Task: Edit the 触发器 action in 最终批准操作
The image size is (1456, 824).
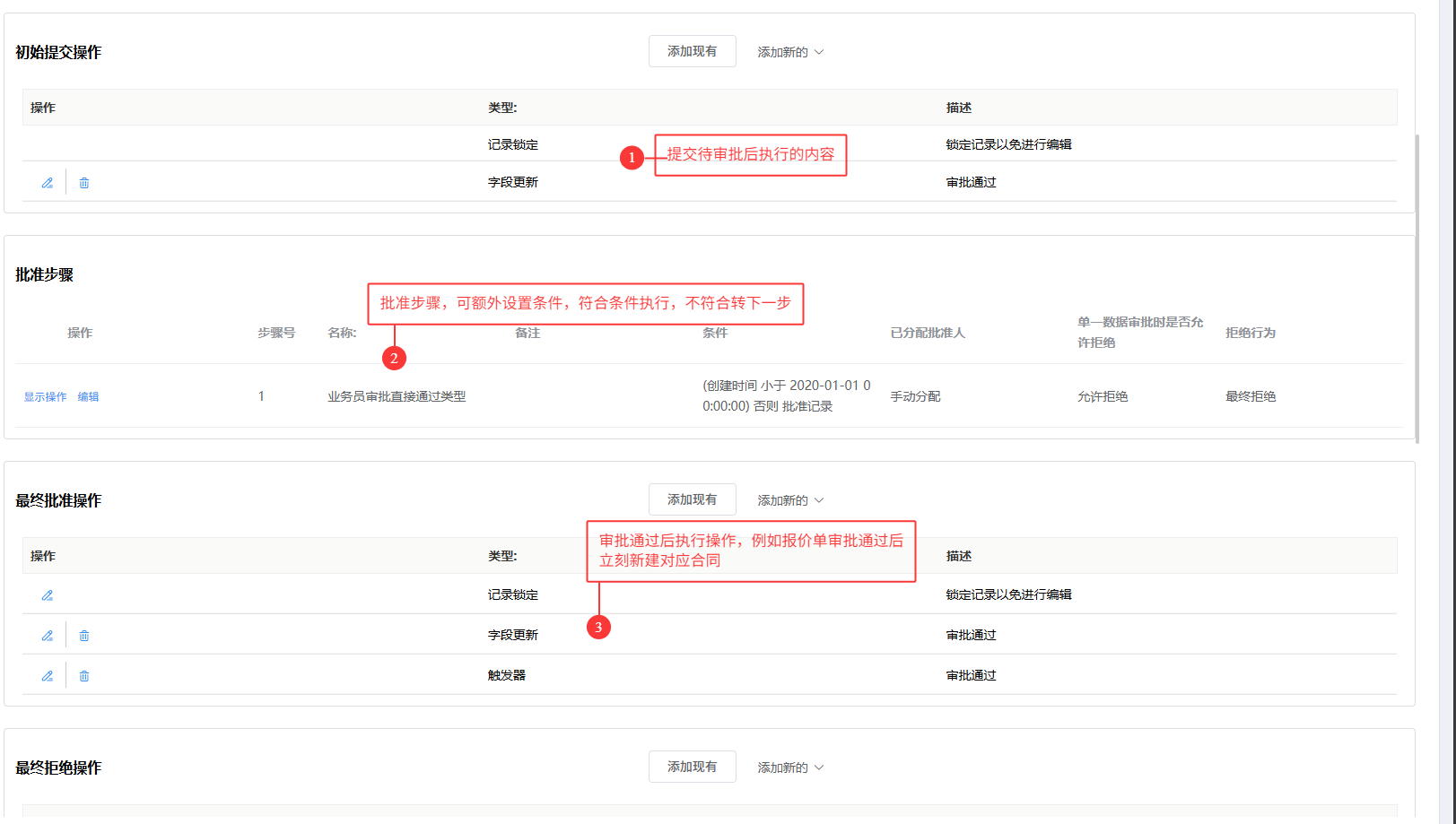Action: tap(48, 676)
